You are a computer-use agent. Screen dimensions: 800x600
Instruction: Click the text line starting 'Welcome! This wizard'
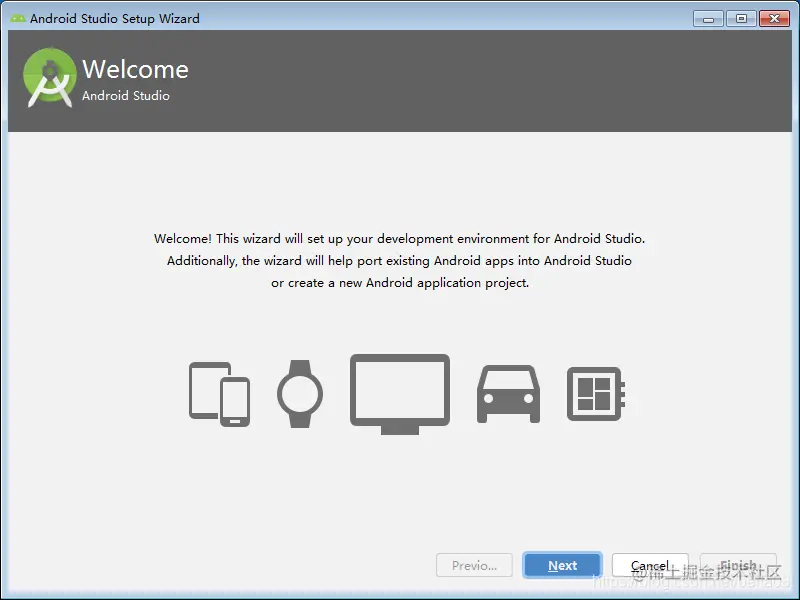click(x=399, y=239)
